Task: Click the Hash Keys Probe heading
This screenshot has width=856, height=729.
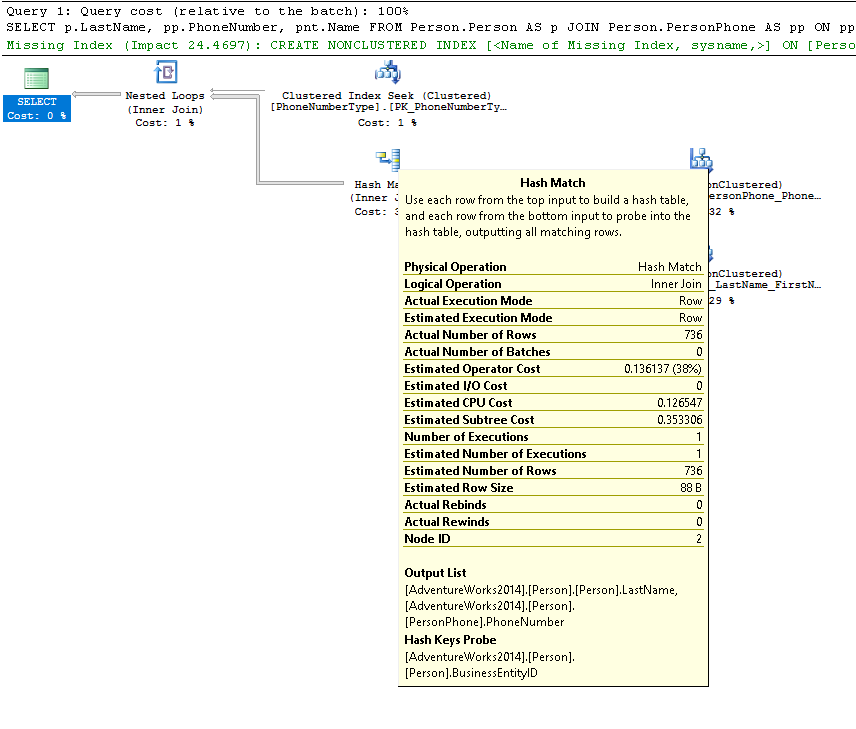Action: (x=450, y=640)
